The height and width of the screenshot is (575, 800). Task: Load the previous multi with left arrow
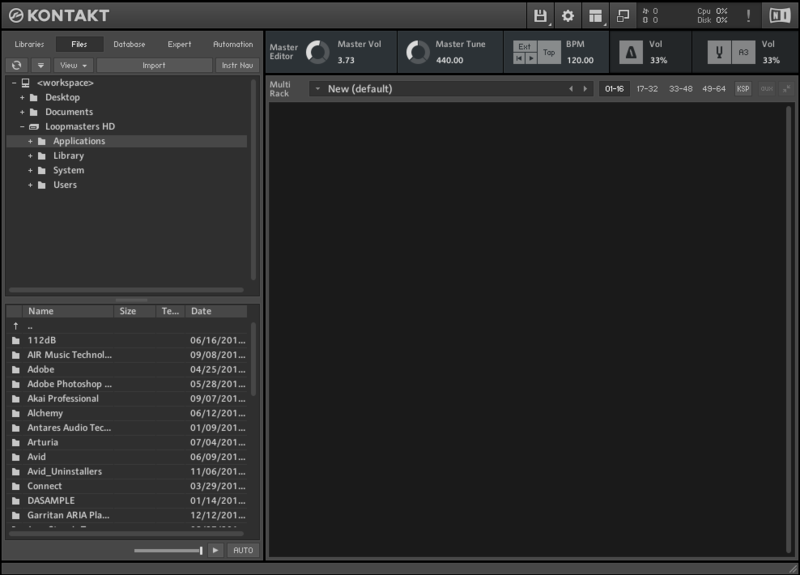(571, 89)
